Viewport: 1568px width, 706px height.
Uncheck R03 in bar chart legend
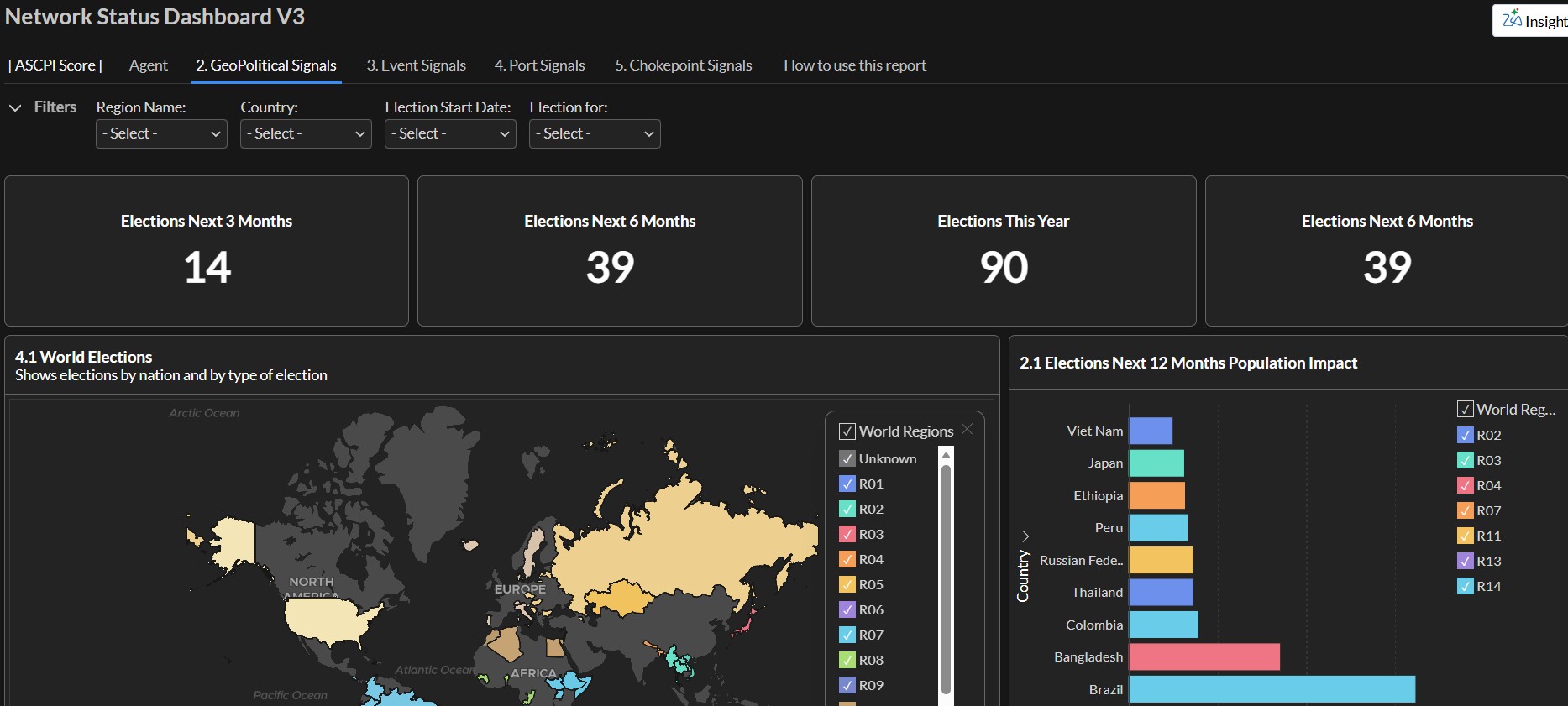(x=1466, y=460)
